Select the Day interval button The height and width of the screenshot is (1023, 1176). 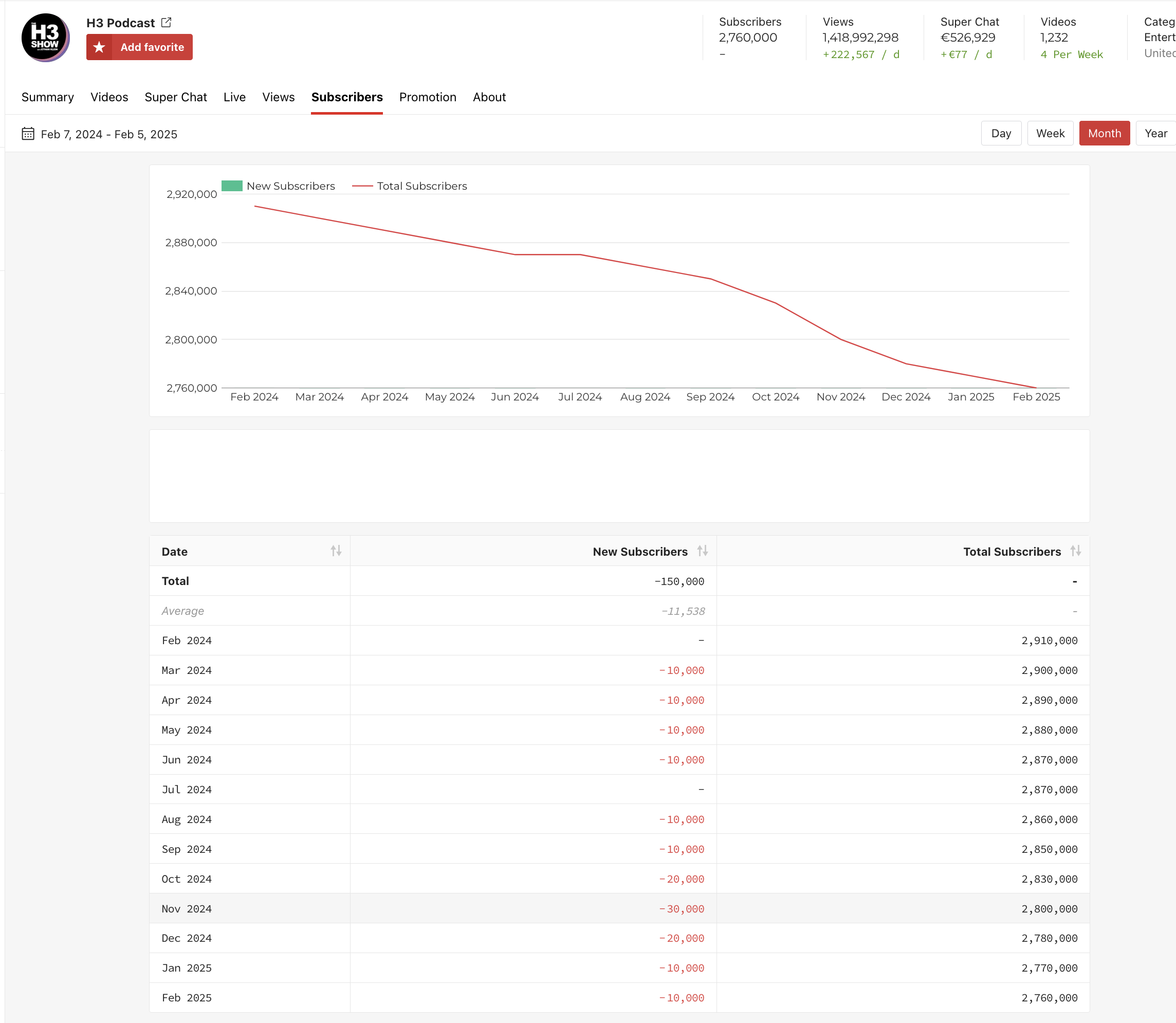point(1001,133)
